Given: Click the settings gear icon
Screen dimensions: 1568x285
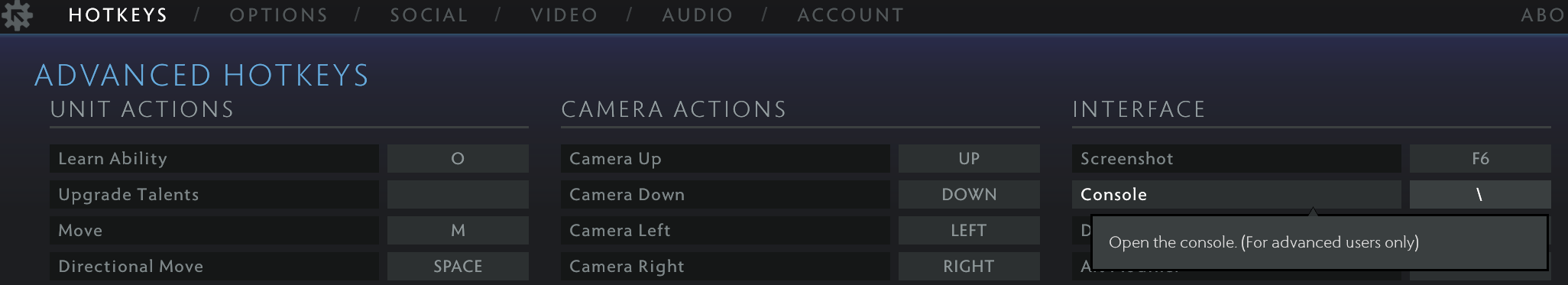Looking at the screenshot, I should (17, 15).
